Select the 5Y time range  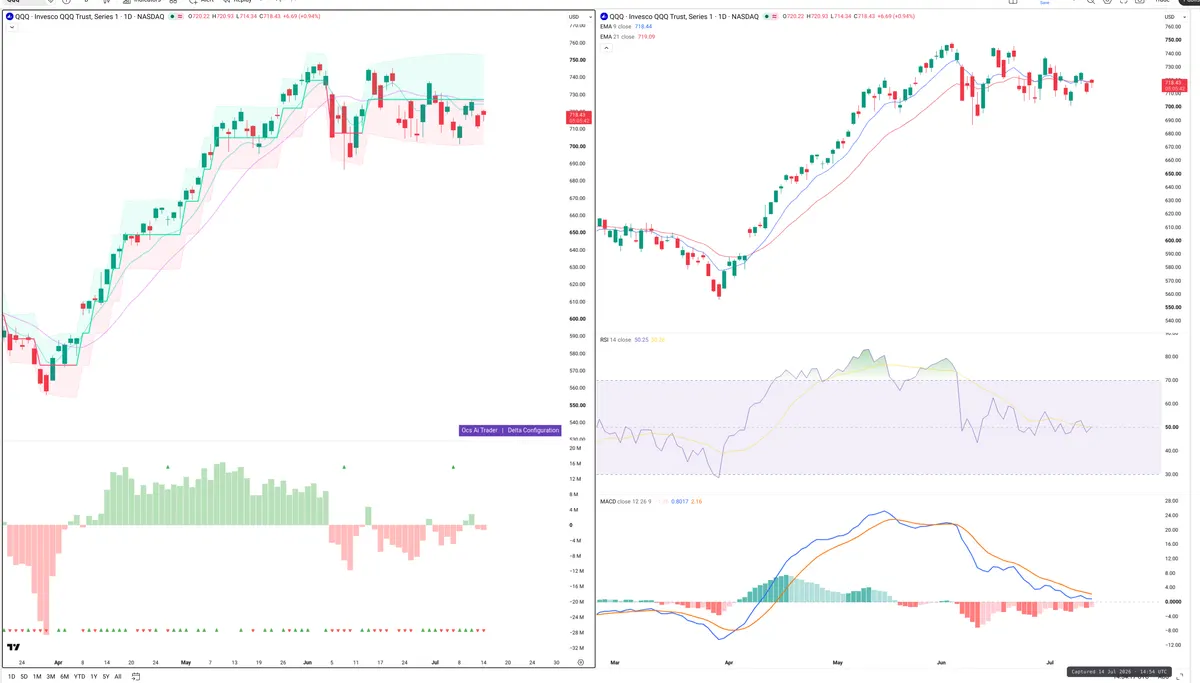105,676
